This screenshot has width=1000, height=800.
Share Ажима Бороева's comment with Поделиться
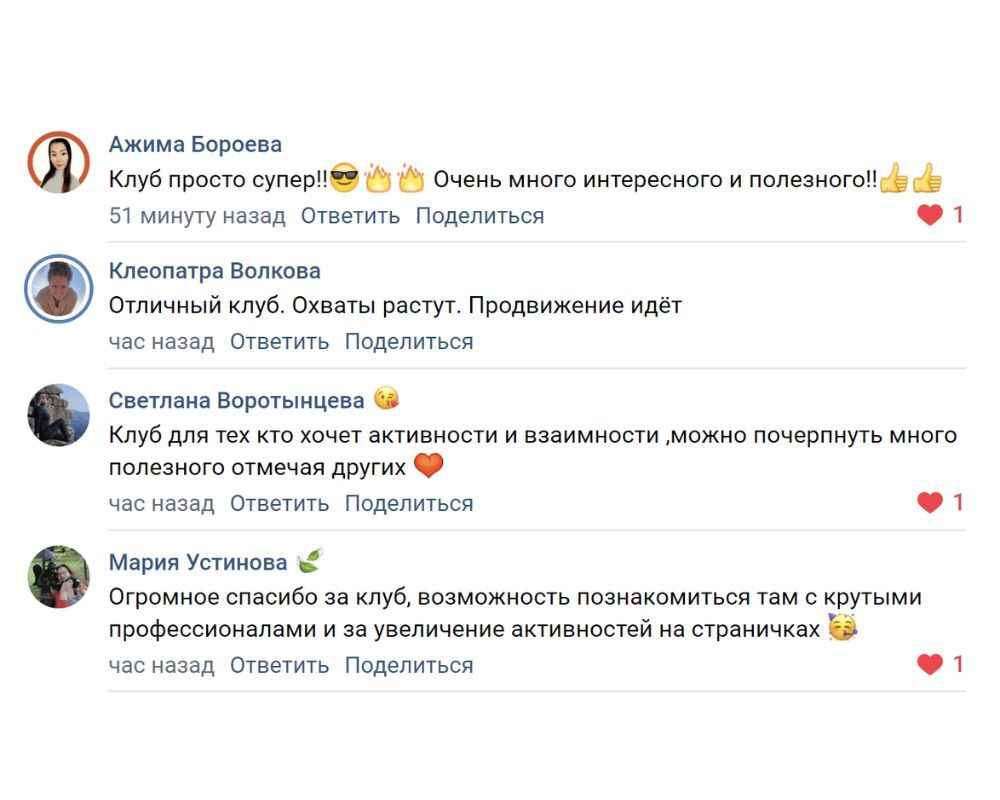480,215
